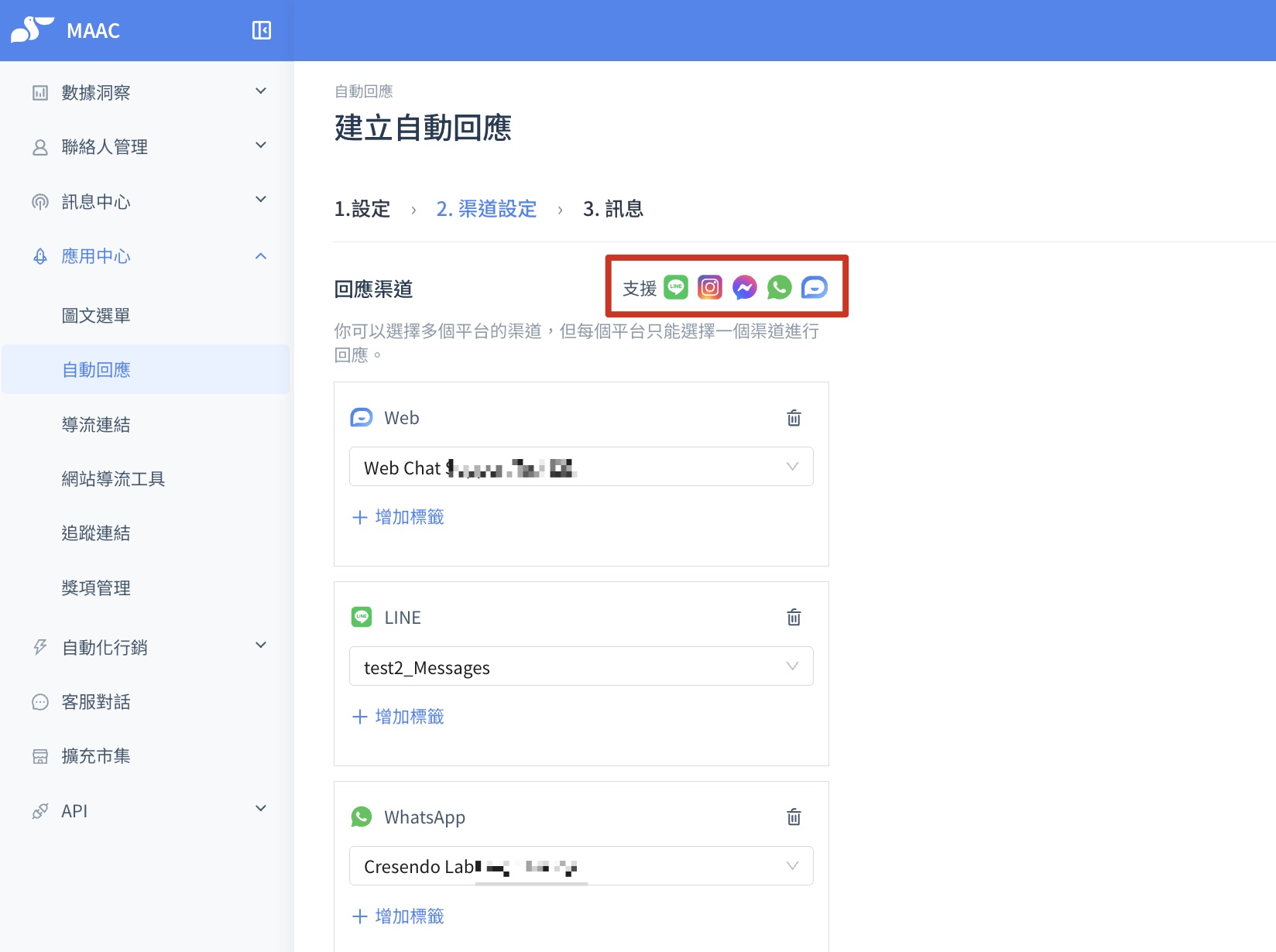
Task: Open the test2_Messages LINE dropdown
Action: pos(581,666)
